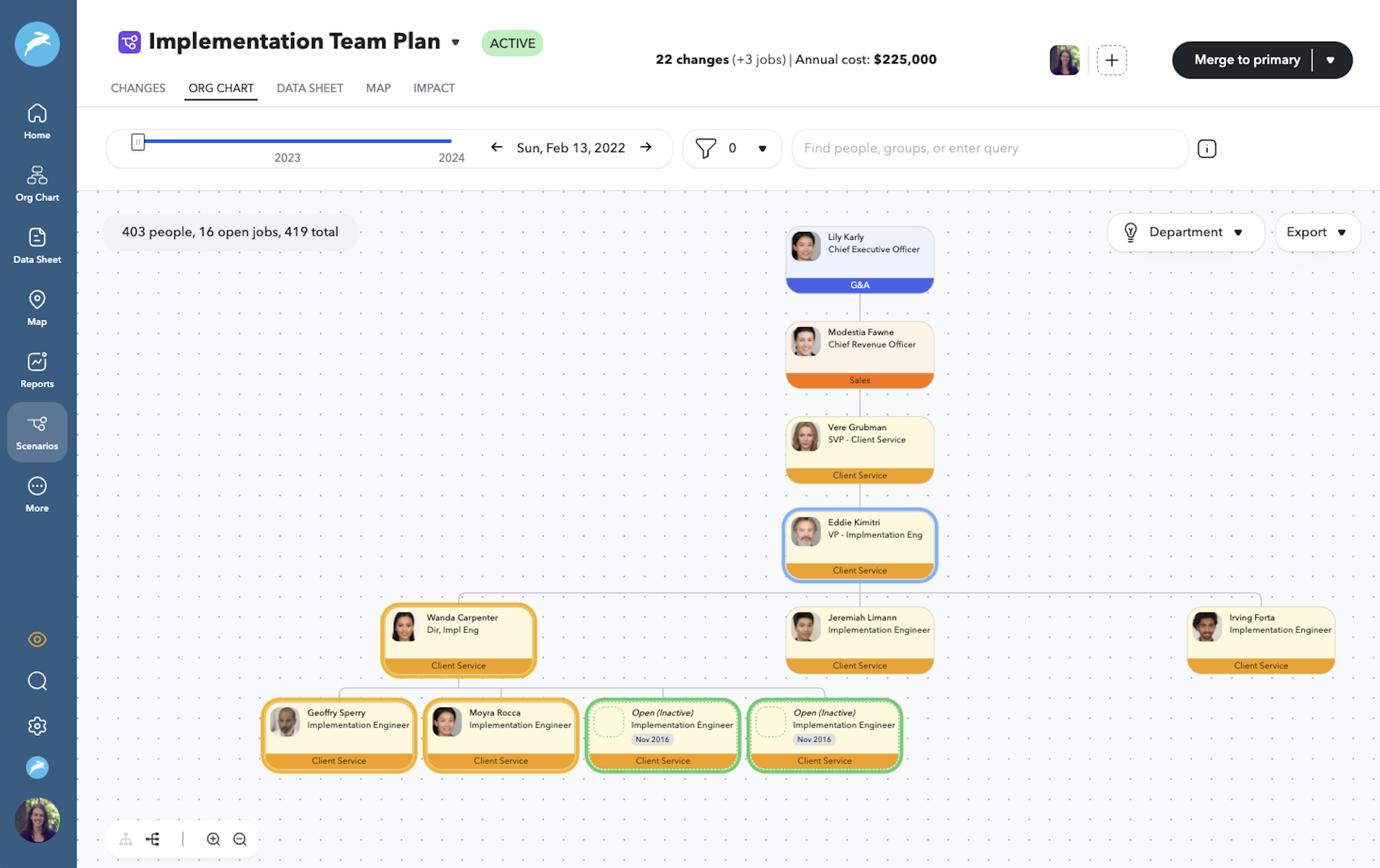The height and width of the screenshot is (868, 1380).
Task: Open the search magnifier in the sidebar
Action: pos(36,680)
